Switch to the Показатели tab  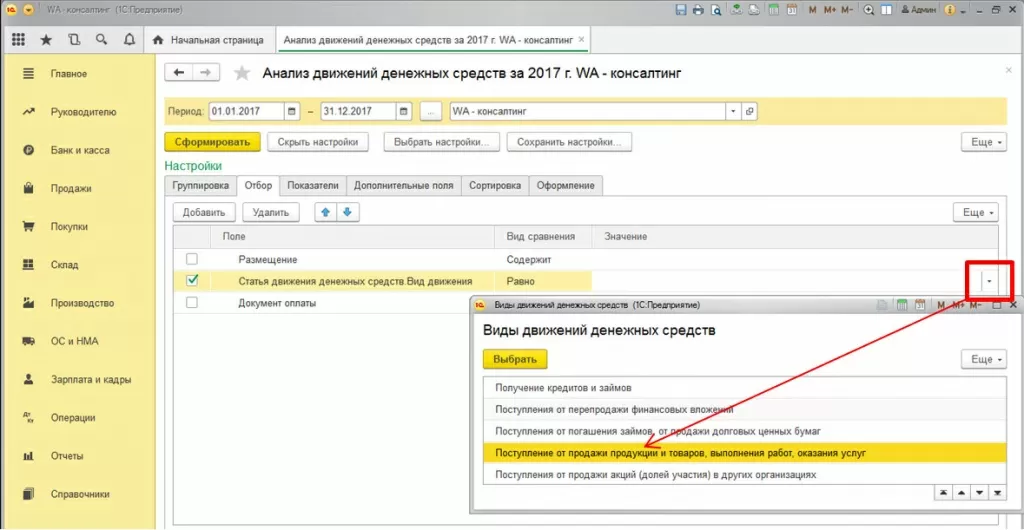click(x=313, y=185)
